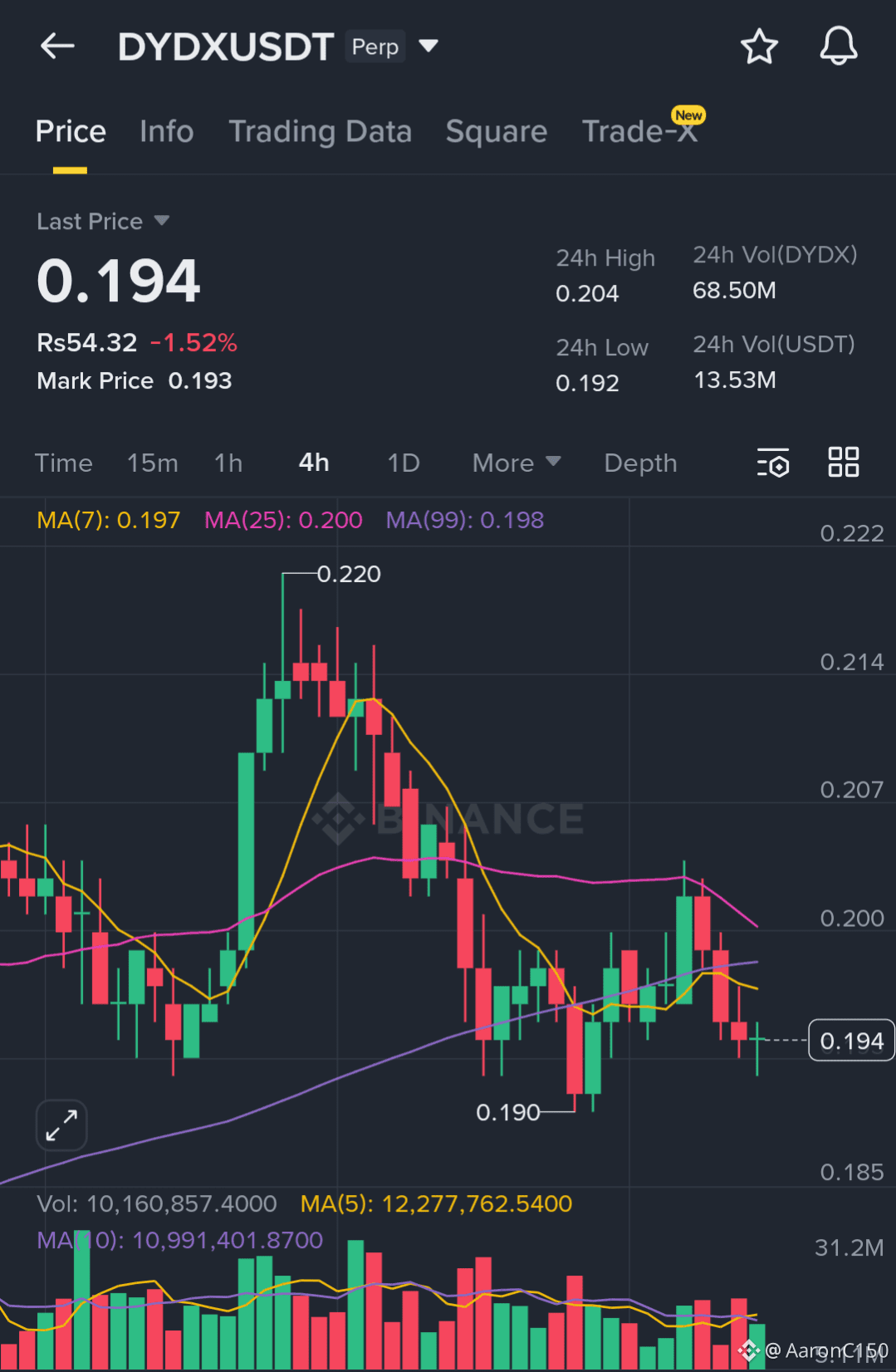The height and width of the screenshot is (1372, 896).
Task: Tap the Vol: 10,160,857.4000 label
Action: tap(157, 1203)
